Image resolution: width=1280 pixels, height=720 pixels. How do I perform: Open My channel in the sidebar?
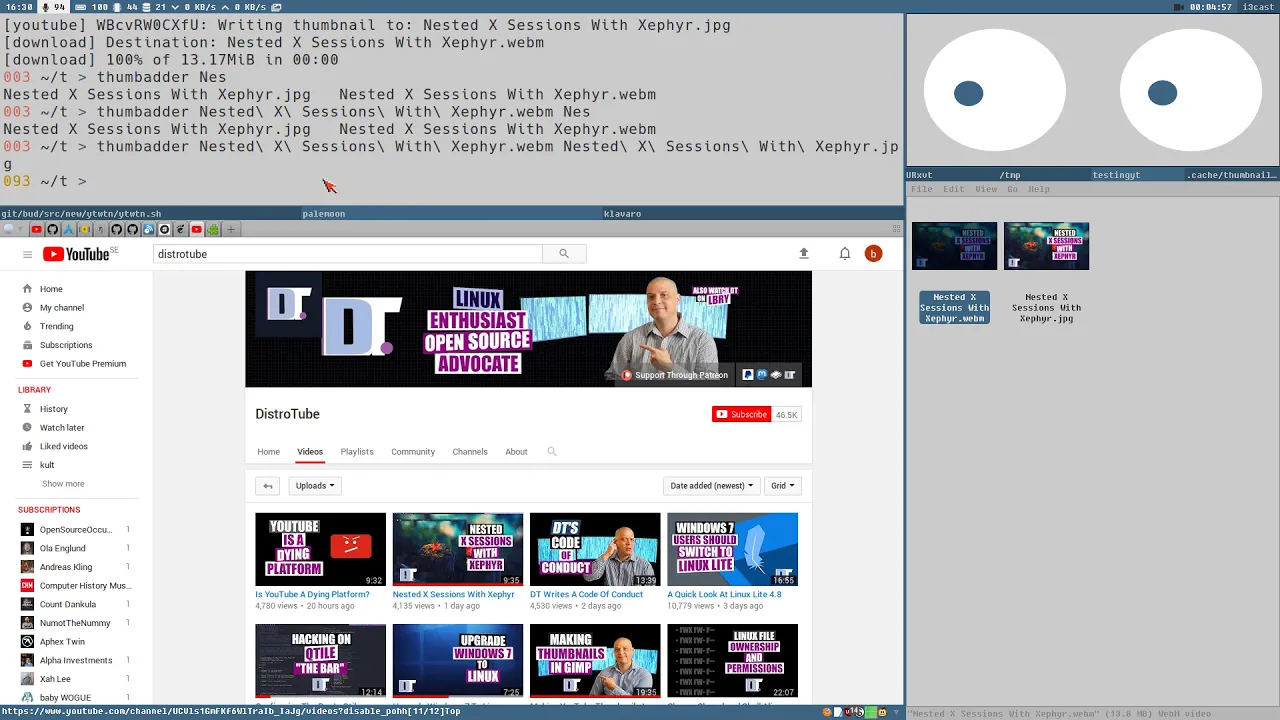point(62,308)
